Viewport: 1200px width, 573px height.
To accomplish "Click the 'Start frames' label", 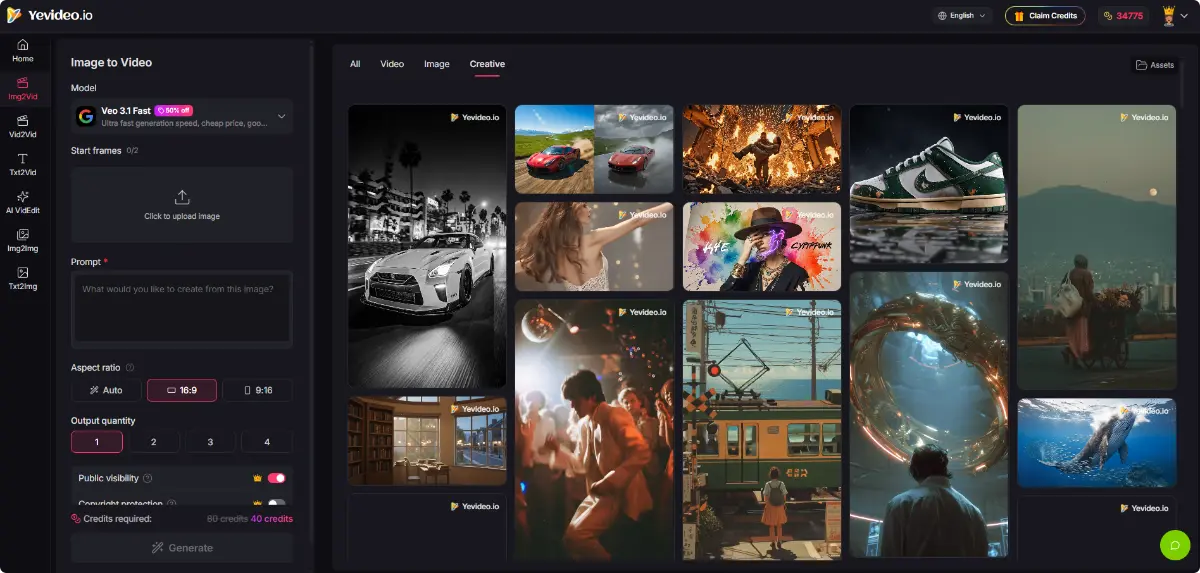I will coord(96,151).
